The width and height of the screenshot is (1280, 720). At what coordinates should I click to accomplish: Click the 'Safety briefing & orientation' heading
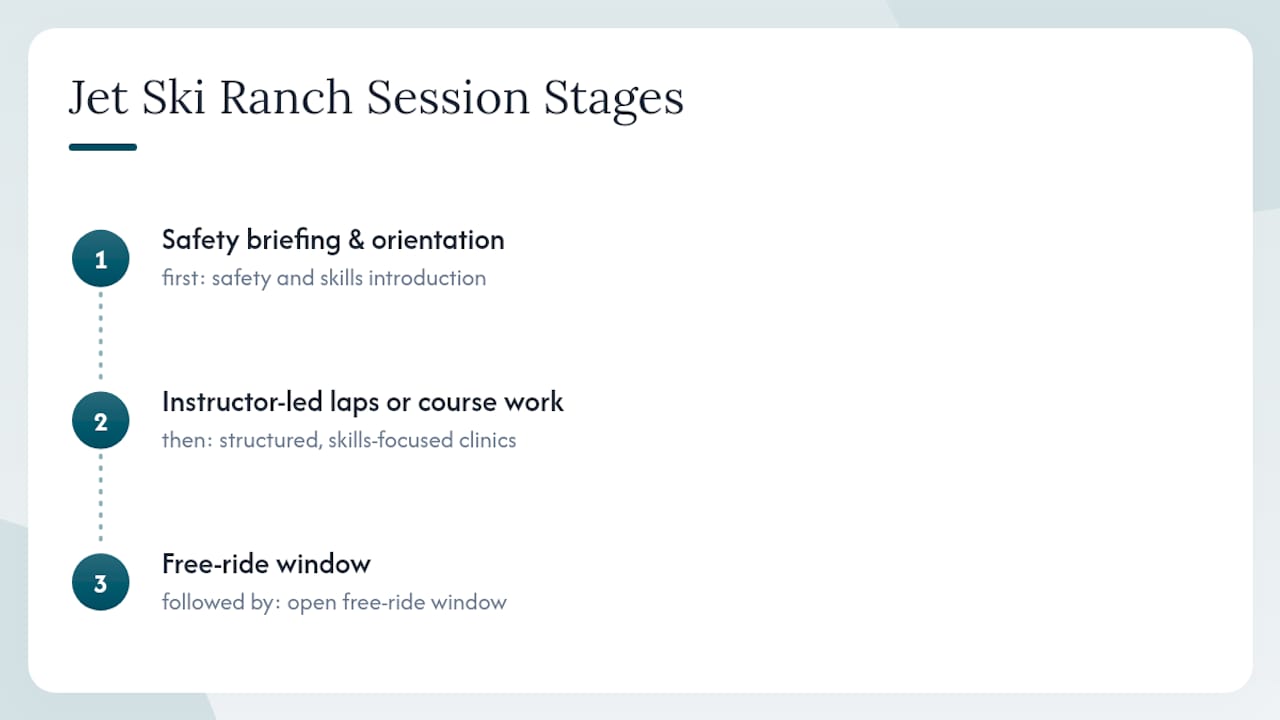(x=333, y=240)
